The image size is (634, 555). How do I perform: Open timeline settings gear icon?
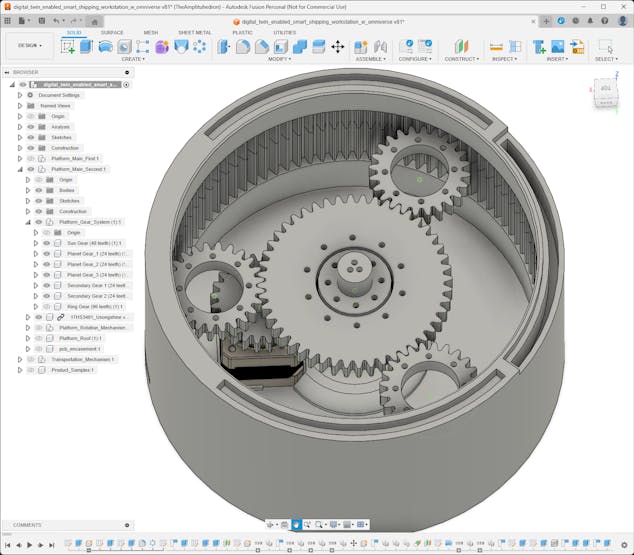coord(625,545)
